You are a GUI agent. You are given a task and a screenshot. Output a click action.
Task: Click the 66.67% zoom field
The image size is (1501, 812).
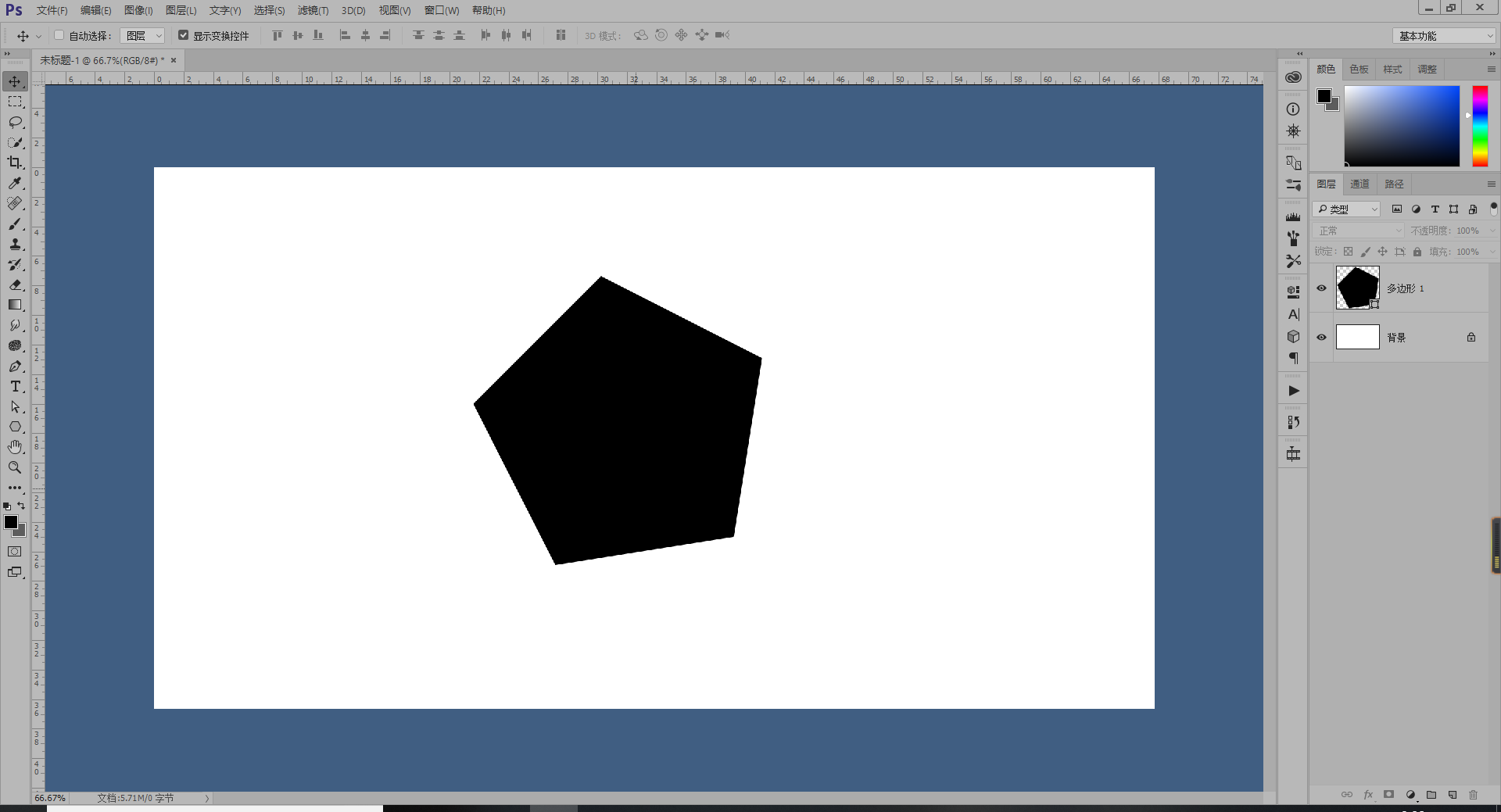50,798
